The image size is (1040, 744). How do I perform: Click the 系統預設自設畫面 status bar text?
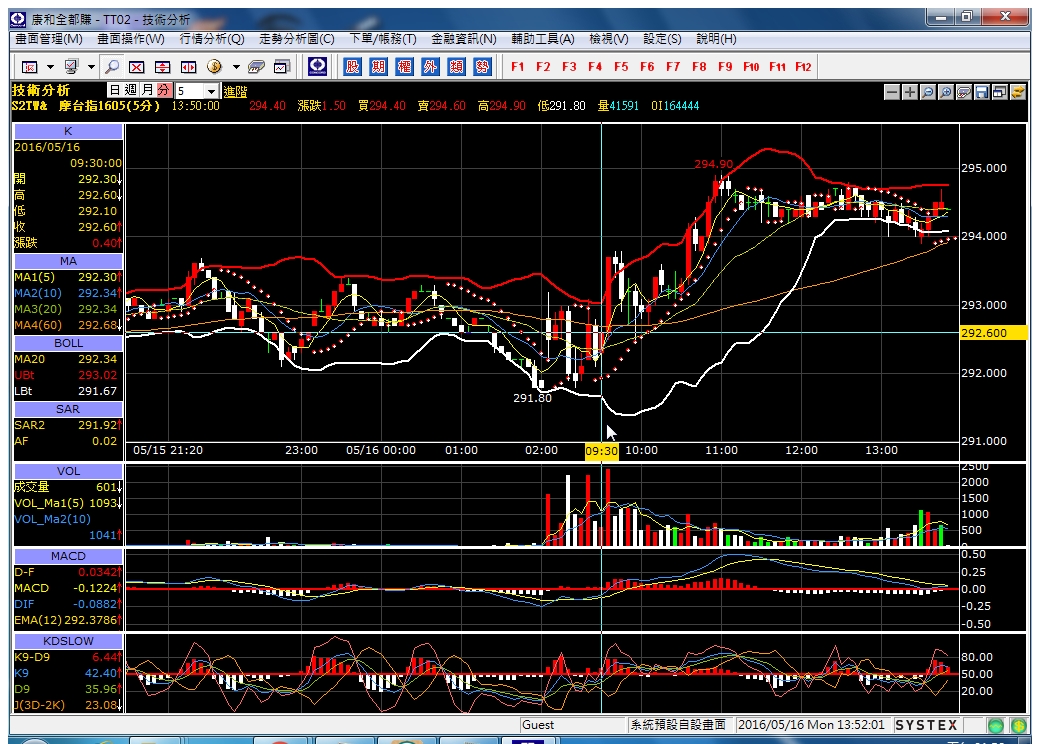click(x=678, y=725)
